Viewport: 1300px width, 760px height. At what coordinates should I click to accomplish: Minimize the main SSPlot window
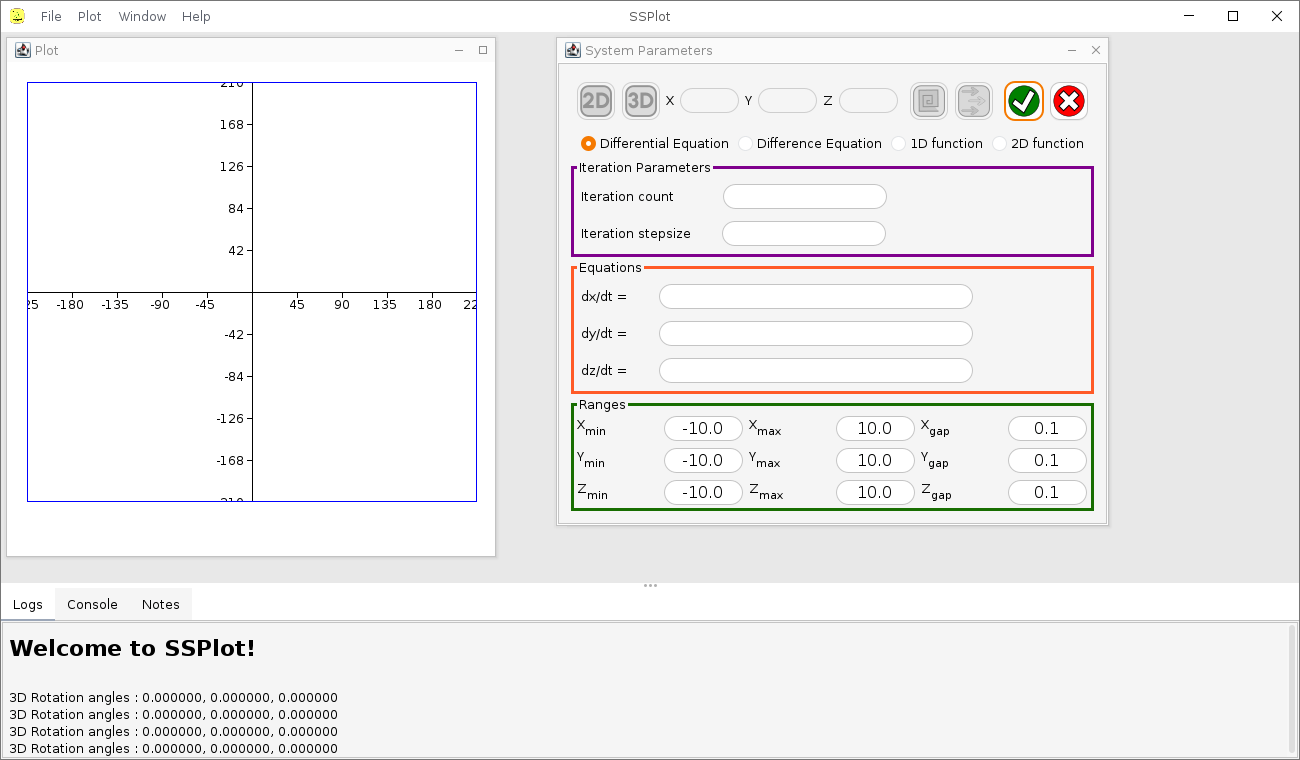(1190, 16)
